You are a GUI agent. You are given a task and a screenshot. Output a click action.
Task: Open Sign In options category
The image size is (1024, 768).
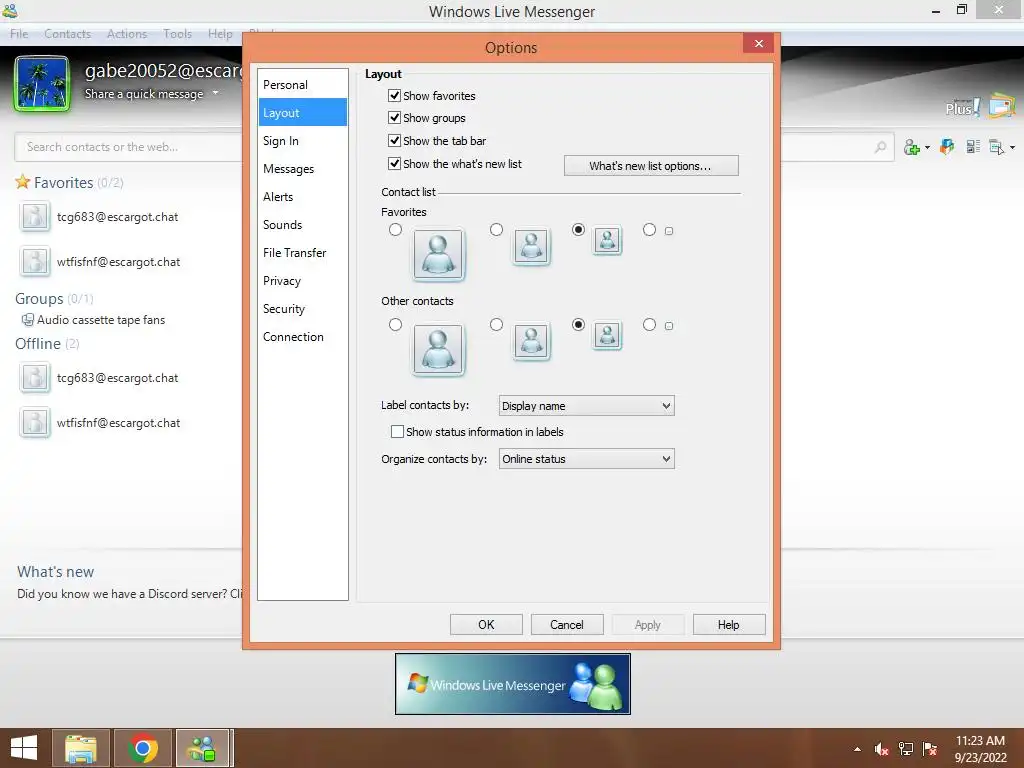(302, 141)
